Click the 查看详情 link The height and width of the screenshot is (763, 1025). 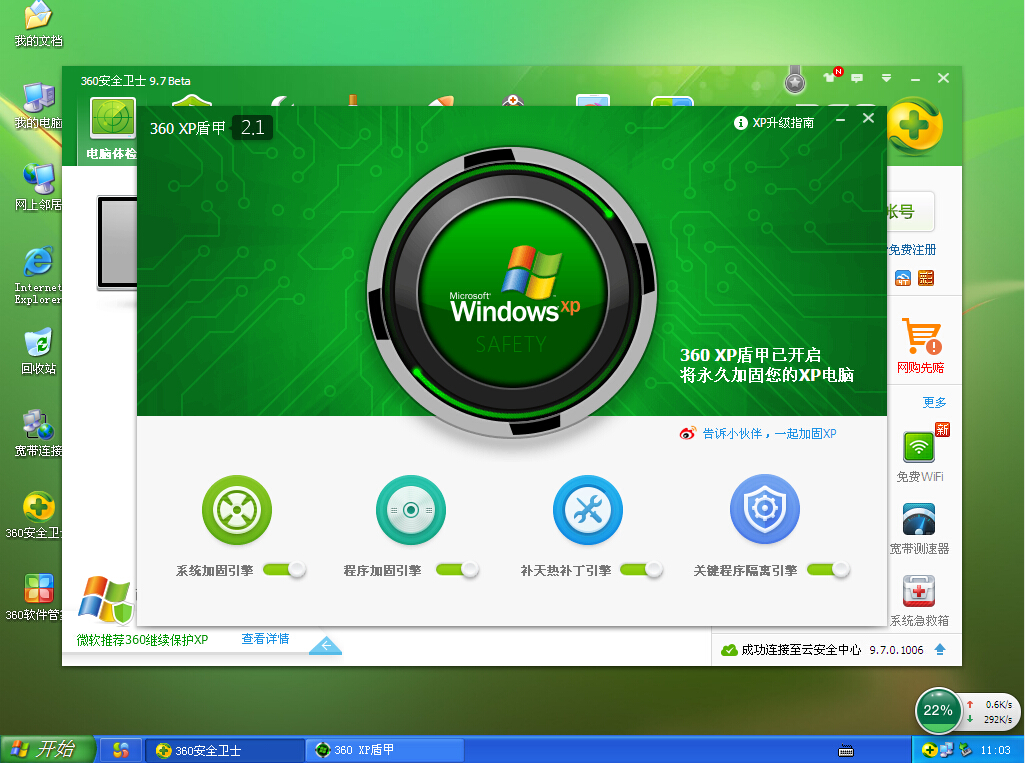pyautogui.click(x=263, y=638)
